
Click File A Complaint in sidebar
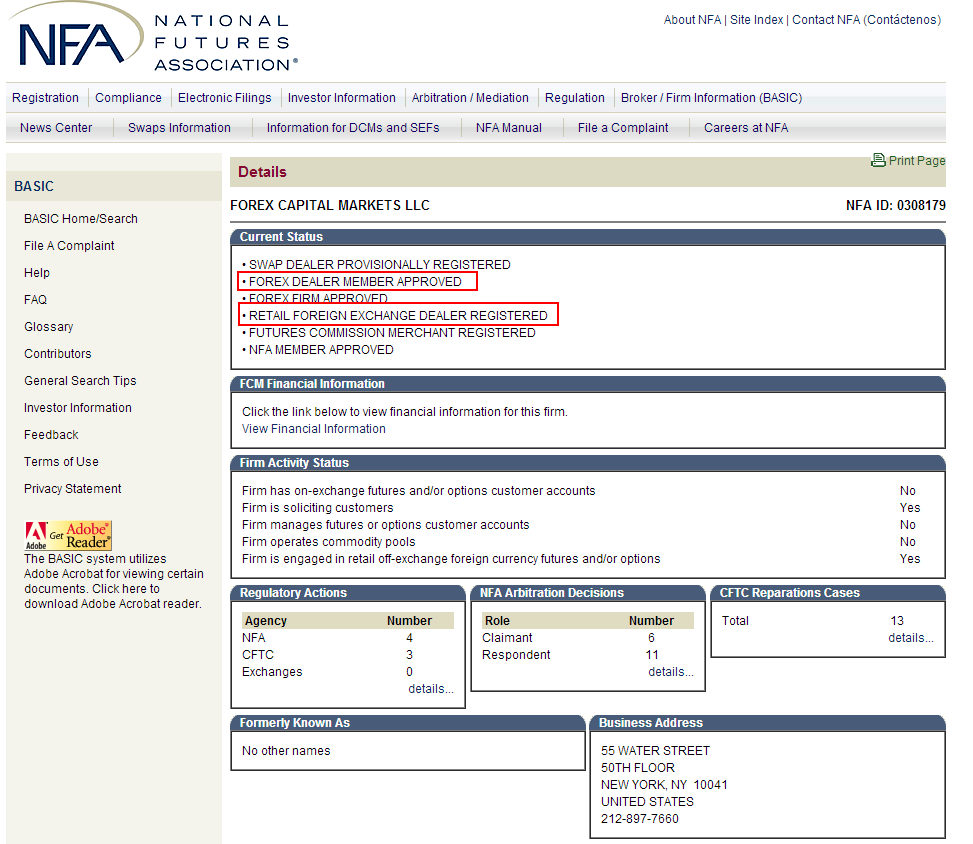69,246
